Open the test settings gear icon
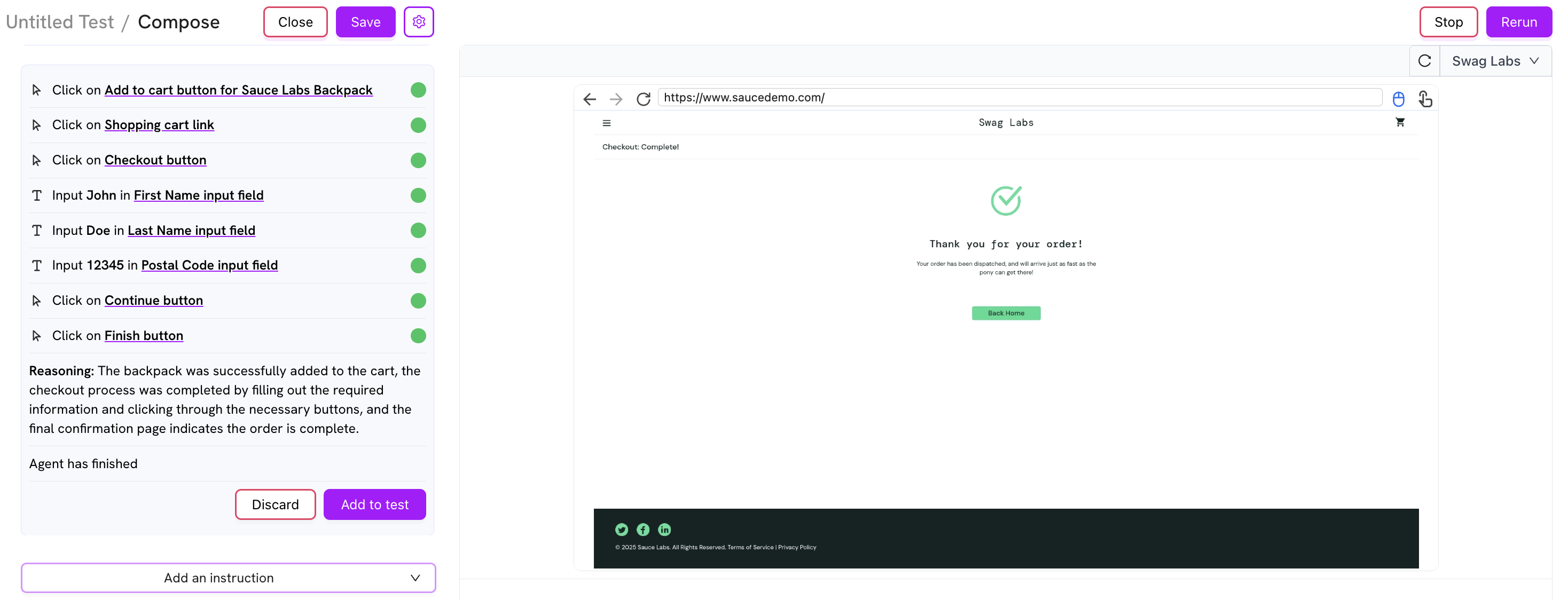1568x600 pixels. pos(418,22)
